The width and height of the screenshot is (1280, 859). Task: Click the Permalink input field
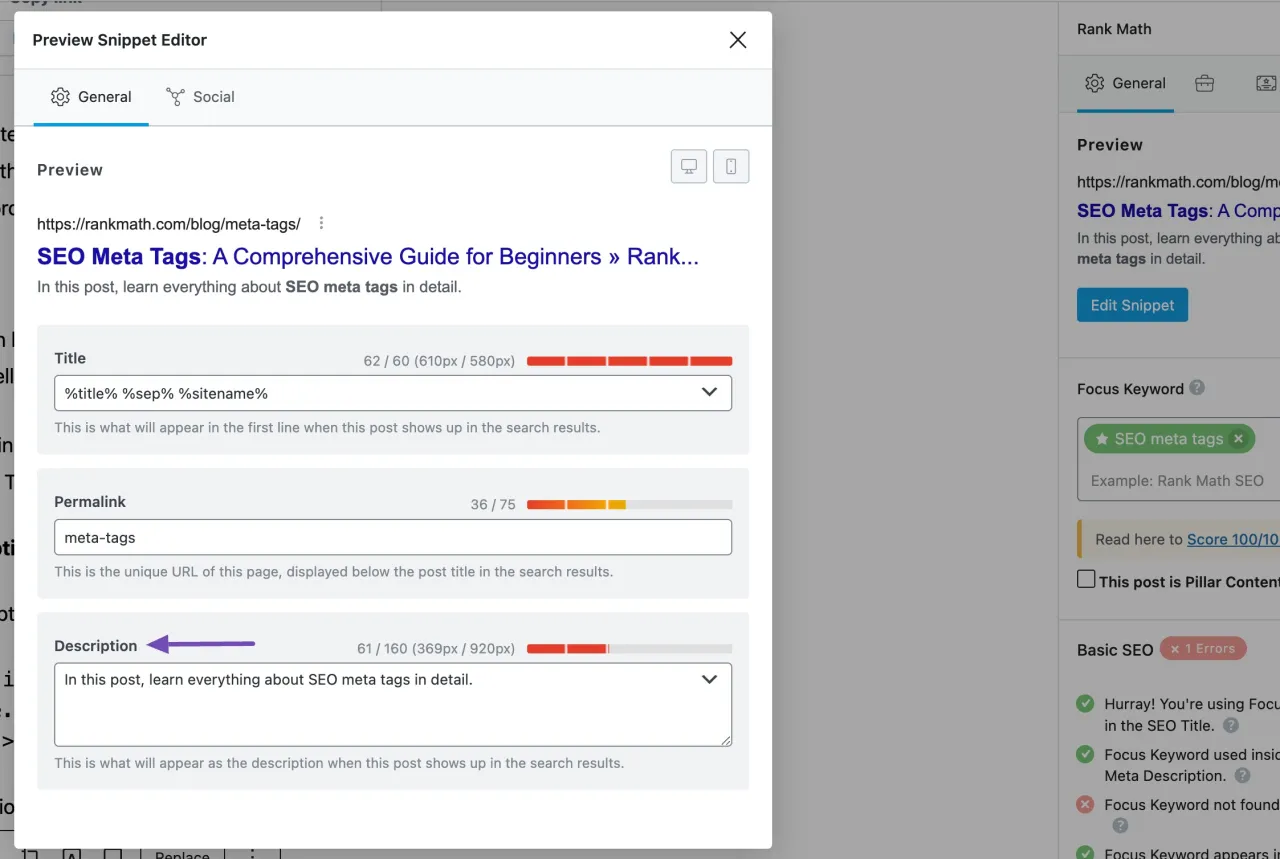point(392,538)
